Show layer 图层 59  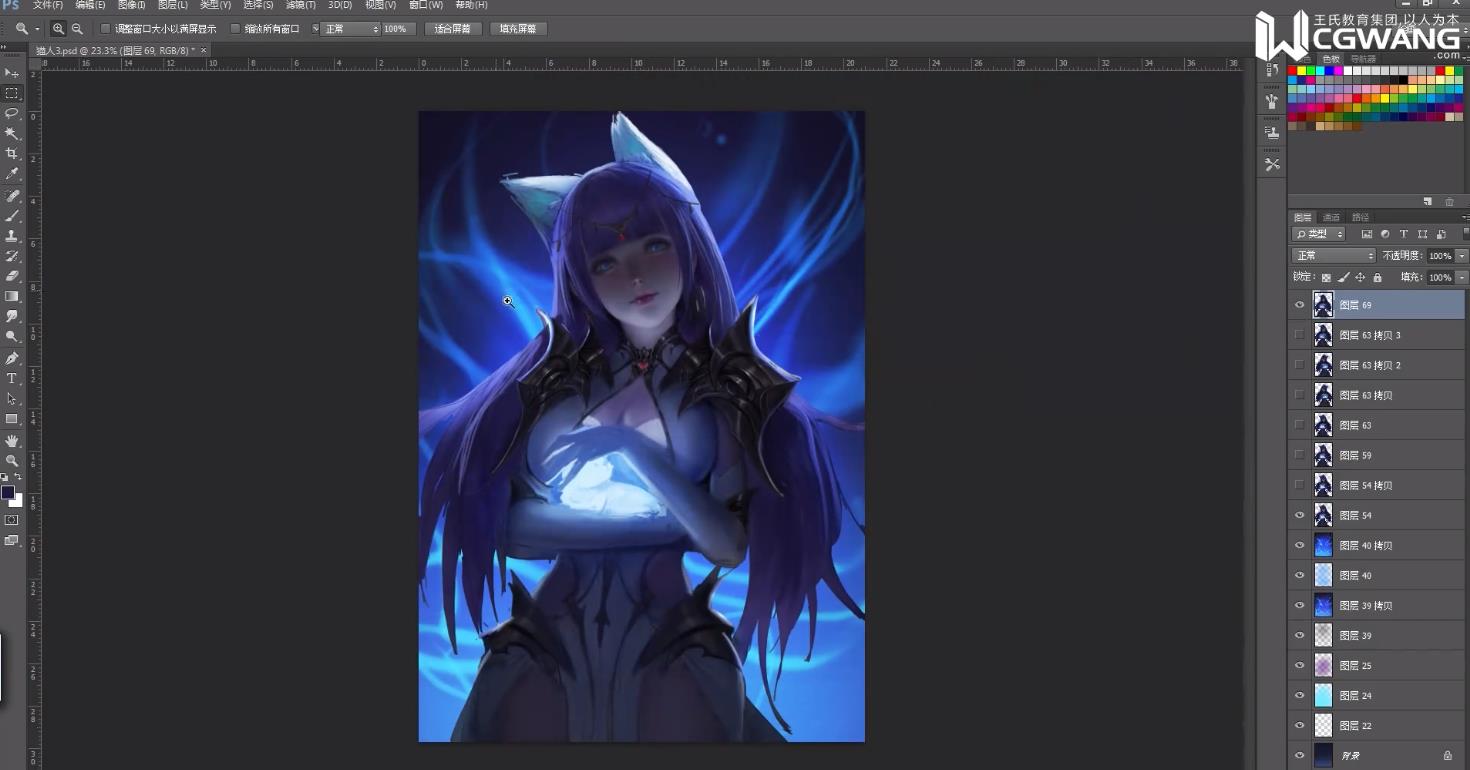coord(1300,455)
